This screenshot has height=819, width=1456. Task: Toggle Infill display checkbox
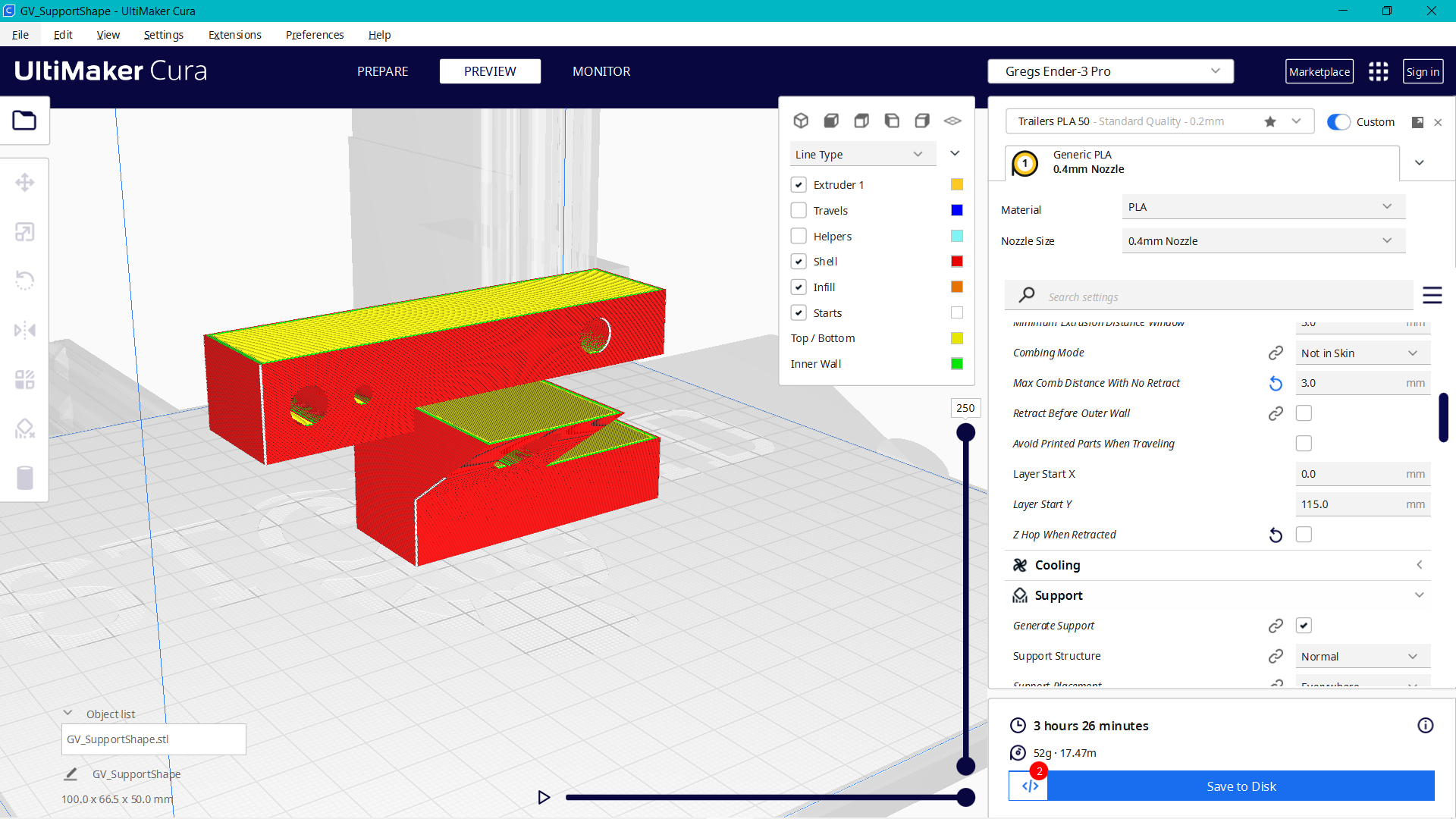pos(799,287)
